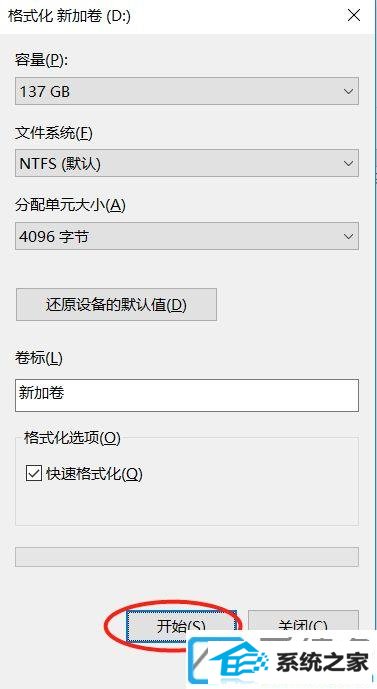Click the 卷标(L) label
Screen dimensions: 377x689
tap(39, 358)
